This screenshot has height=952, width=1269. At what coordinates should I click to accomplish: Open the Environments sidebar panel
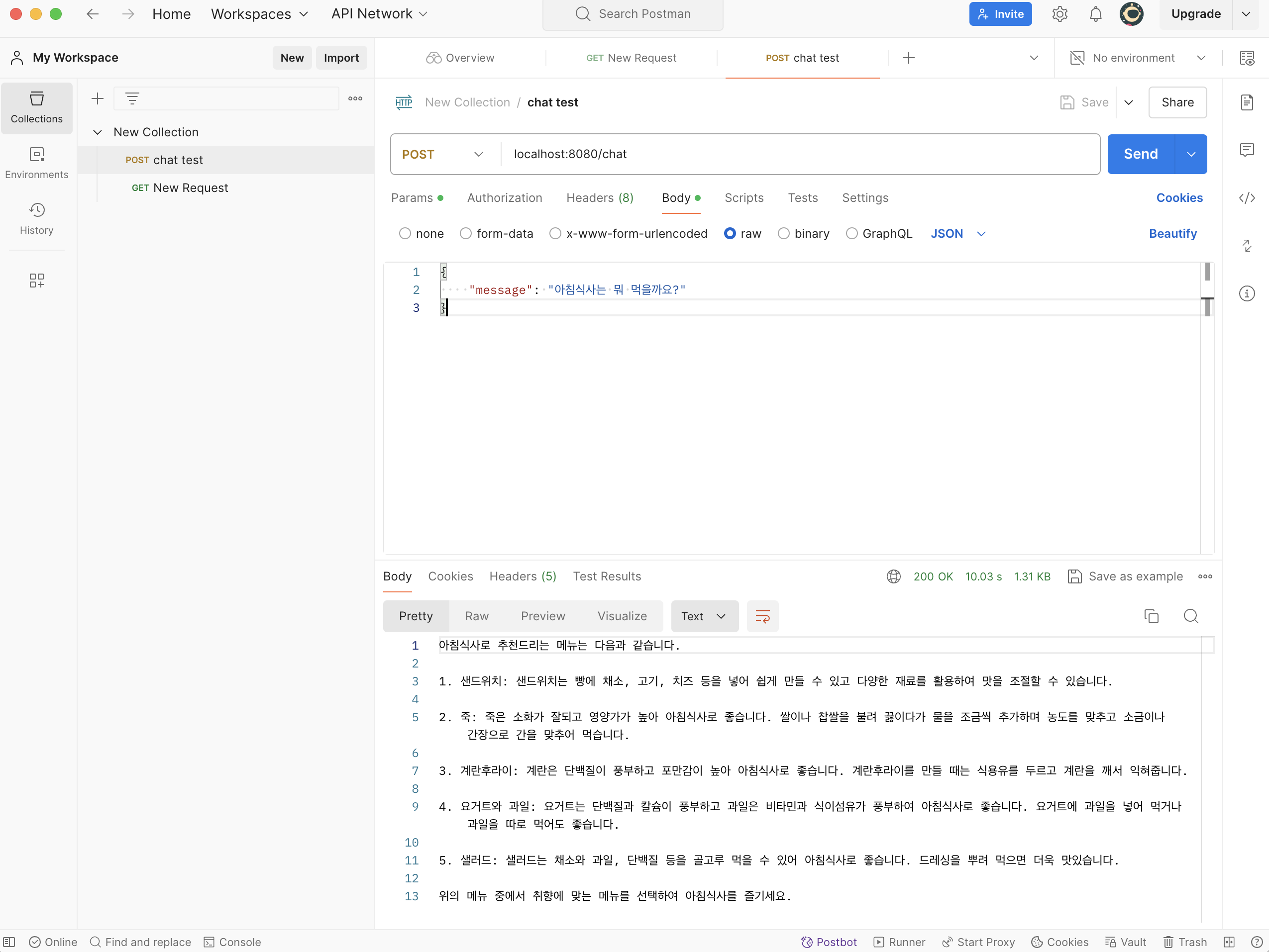pos(36,164)
